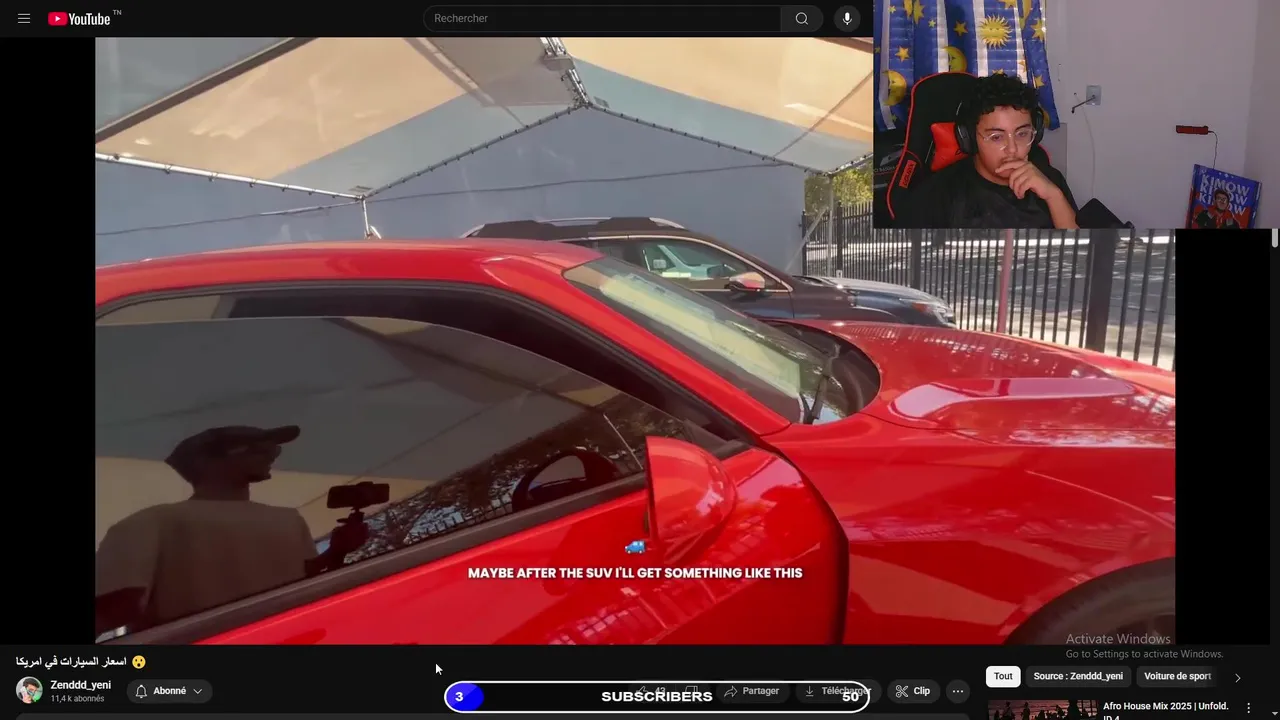Click the Télécharger download button
Screen dimensions: 1280x720
pyautogui.click(x=837, y=691)
